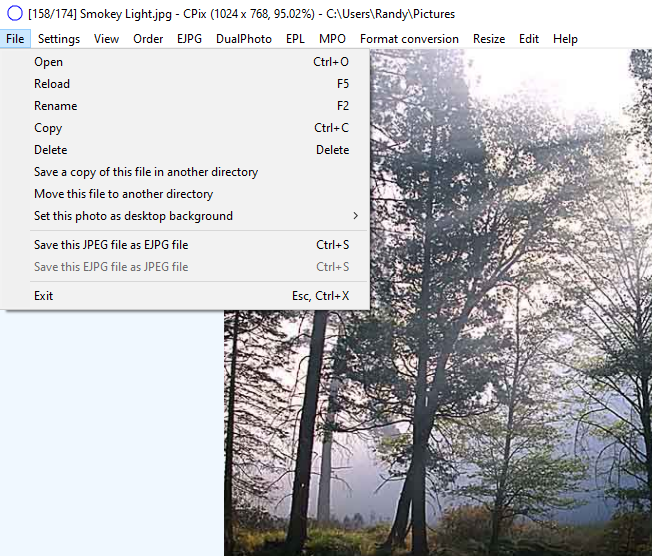Select Exit from the File menu
Screen dimensions: 652x556
pos(185,296)
